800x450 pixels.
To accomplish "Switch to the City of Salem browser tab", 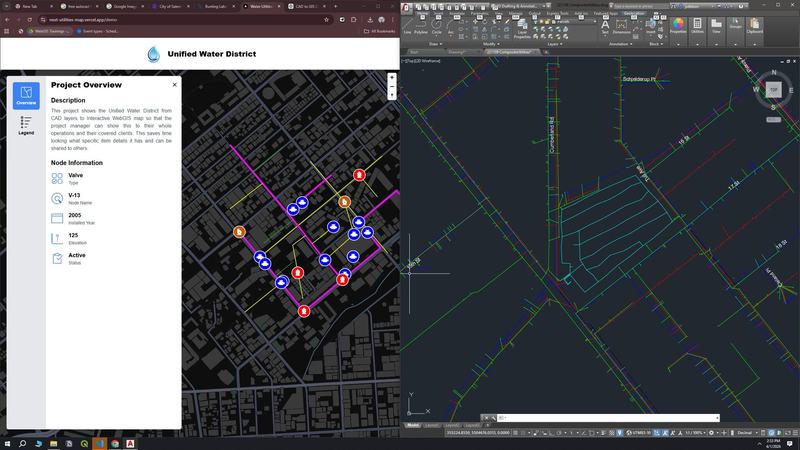I will [170, 6].
